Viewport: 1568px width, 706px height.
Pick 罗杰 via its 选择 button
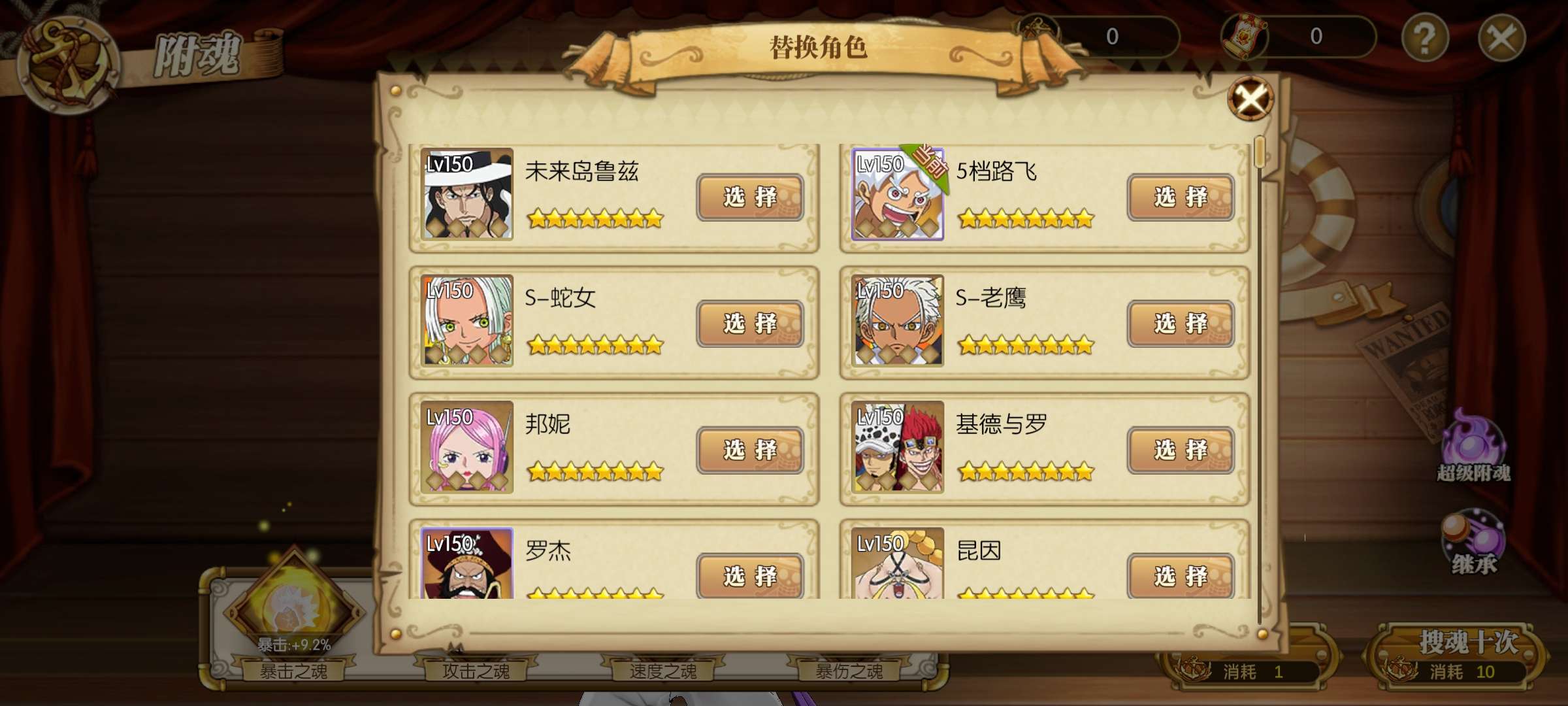[x=750, y=575]
